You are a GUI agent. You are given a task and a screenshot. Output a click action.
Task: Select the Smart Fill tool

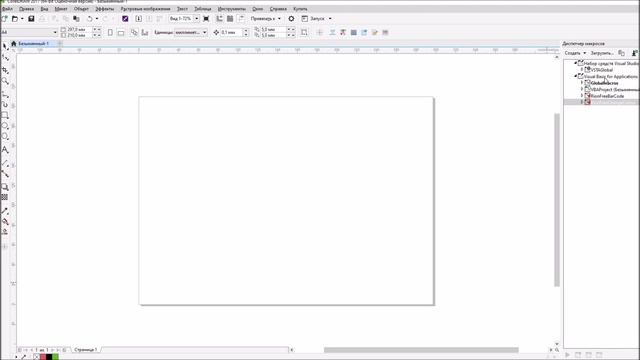[5, 232]
